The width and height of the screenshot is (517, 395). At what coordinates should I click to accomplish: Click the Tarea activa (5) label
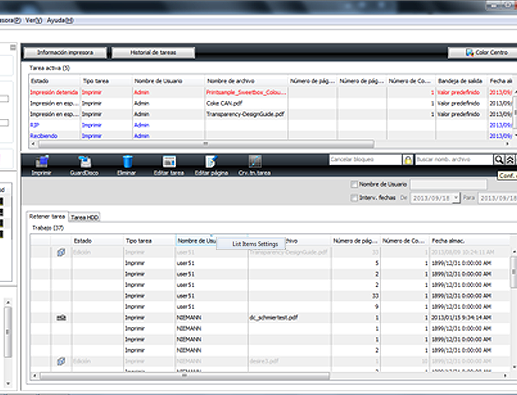pos(49,68)
